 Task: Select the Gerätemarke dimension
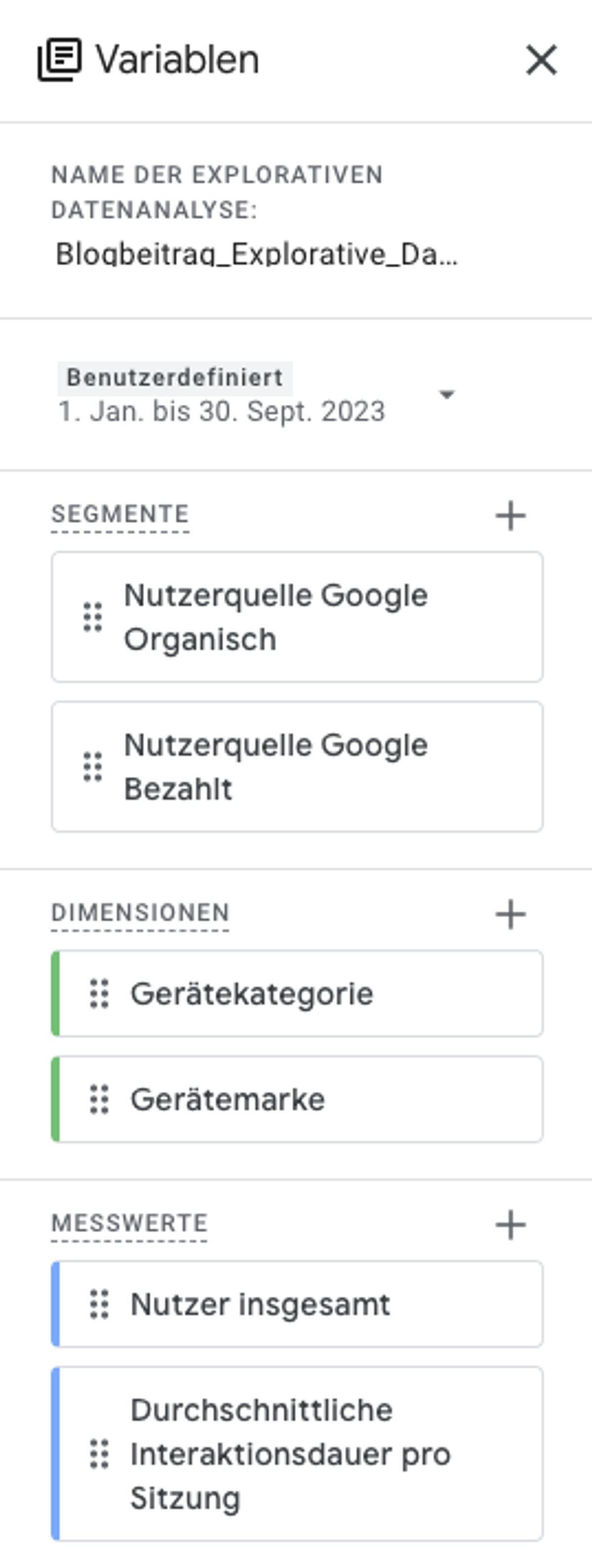pyautogui.click(x=297, y=1099)
